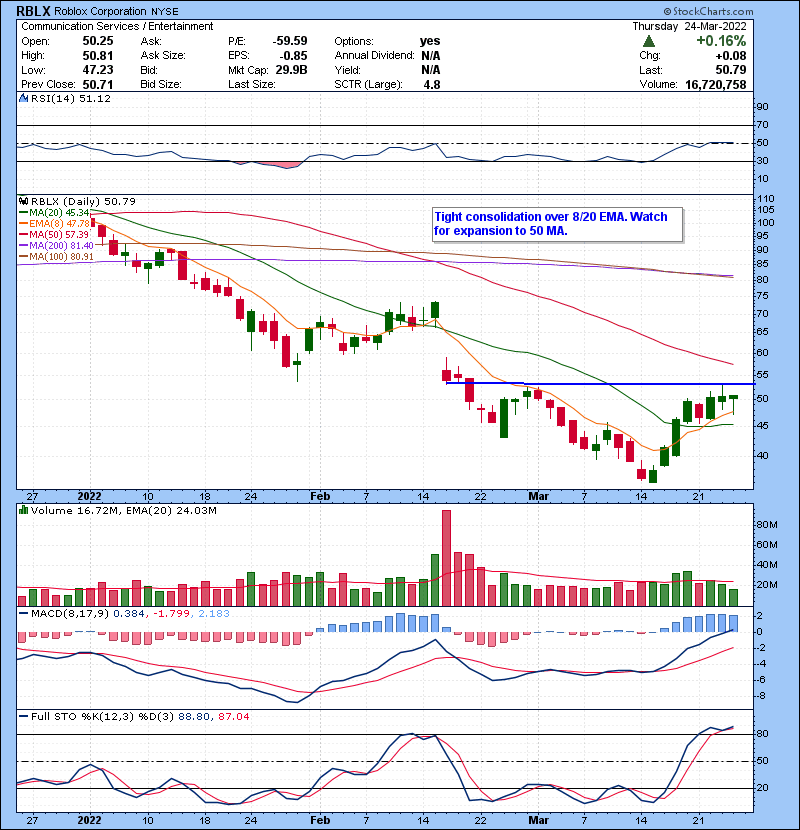This screenshot has height=830, width=800.
Task: Click the MA(100) 80.91 legend entry
Action: (57, 257)
